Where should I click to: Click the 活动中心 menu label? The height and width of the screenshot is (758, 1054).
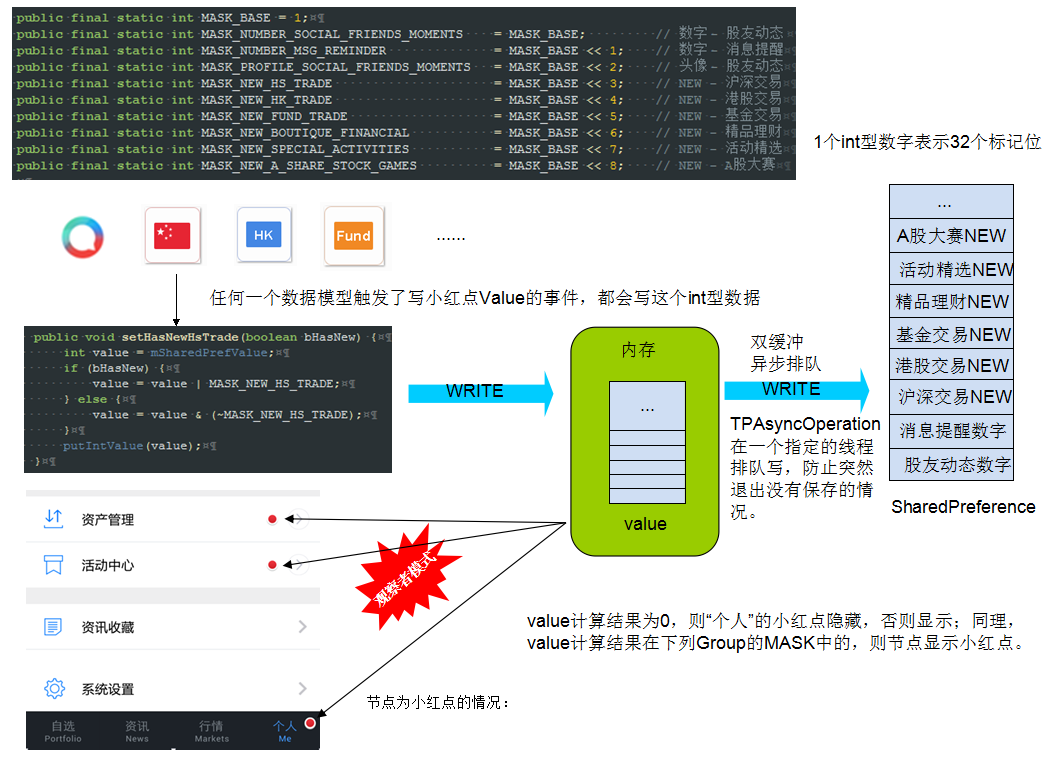[x=108, y=565]
